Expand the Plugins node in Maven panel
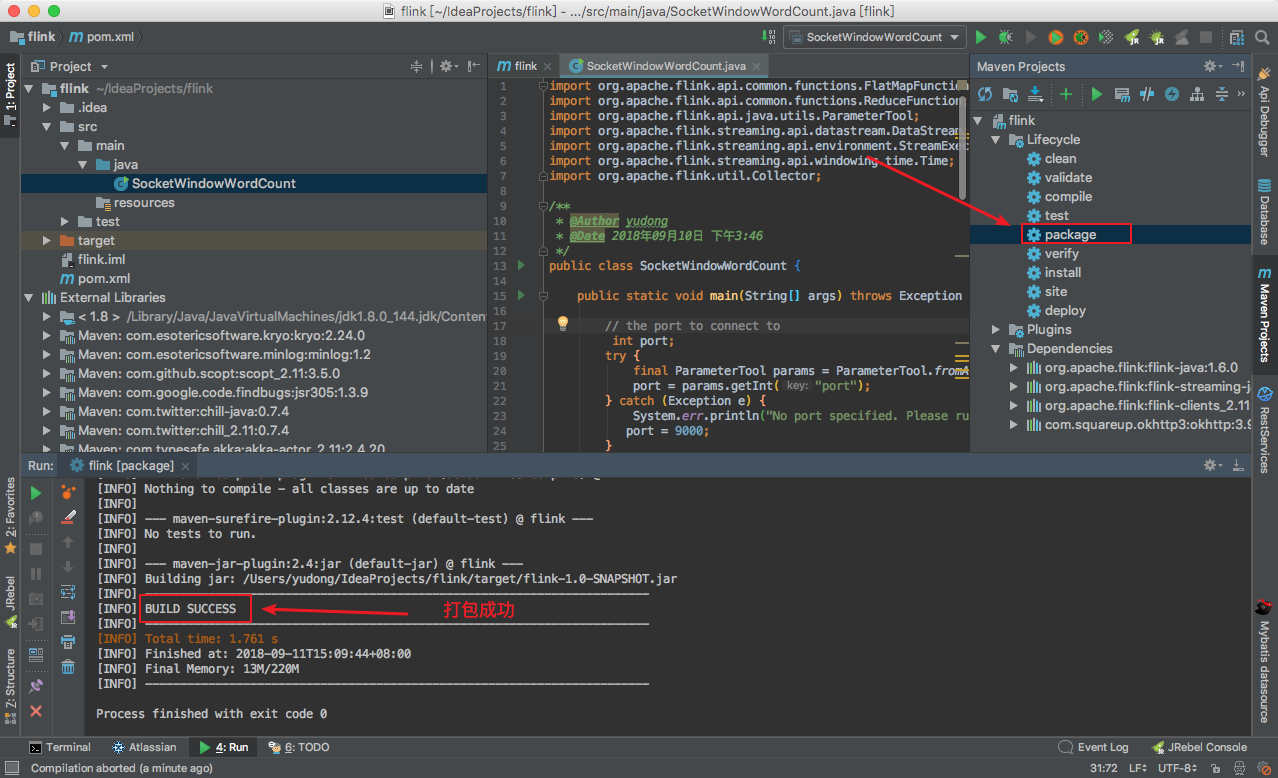Screen dimensions: 1278x778 point(996,330)
